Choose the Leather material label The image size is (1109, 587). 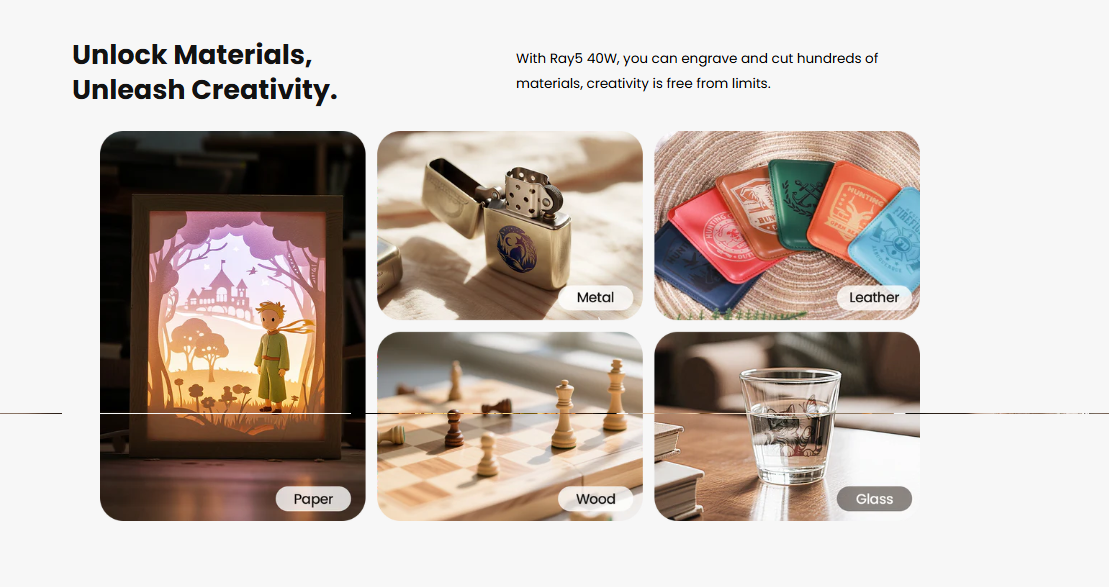(x=873, y=297)
